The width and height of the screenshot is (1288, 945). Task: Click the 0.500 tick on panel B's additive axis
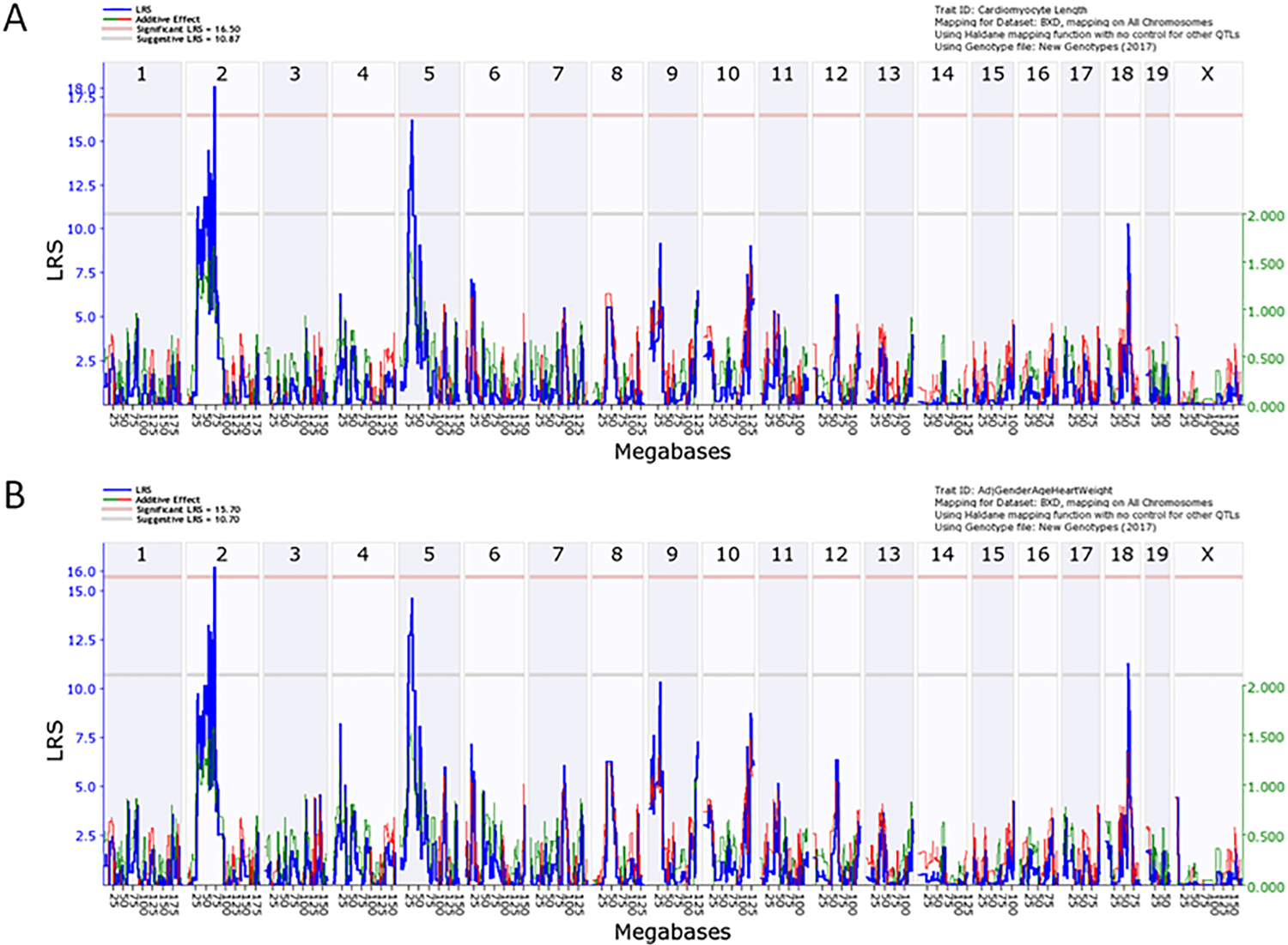coord(1267,837)
